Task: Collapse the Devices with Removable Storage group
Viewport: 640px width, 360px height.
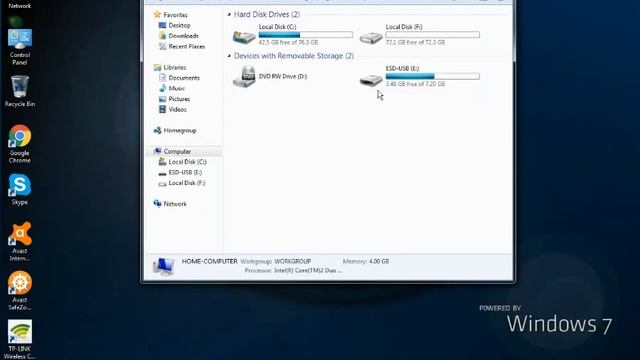Action: (229, 56)
